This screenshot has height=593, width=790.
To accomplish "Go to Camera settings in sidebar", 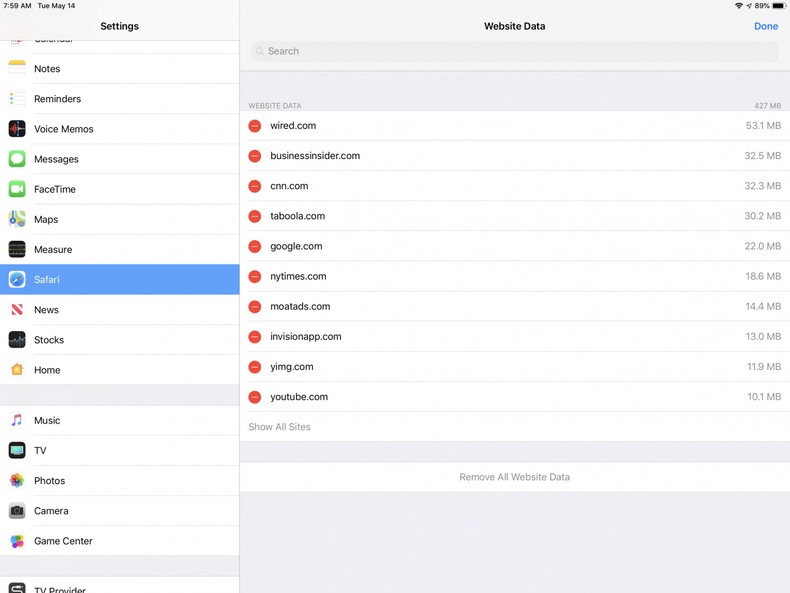I will pyautogui.click(x=51, y=511).
